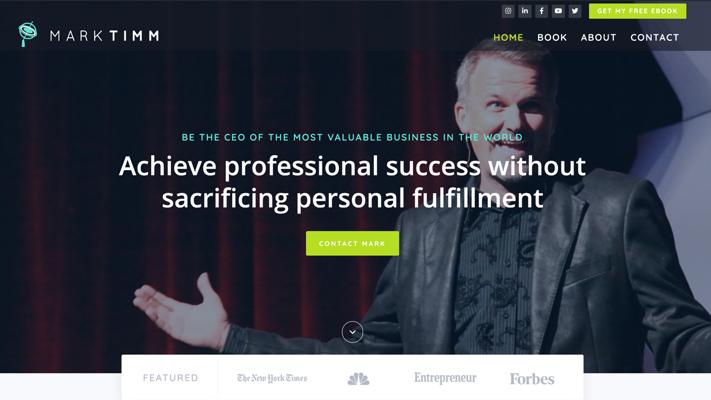Open the Instagram social icon
711x400 pixels.
tap(508, 11)
